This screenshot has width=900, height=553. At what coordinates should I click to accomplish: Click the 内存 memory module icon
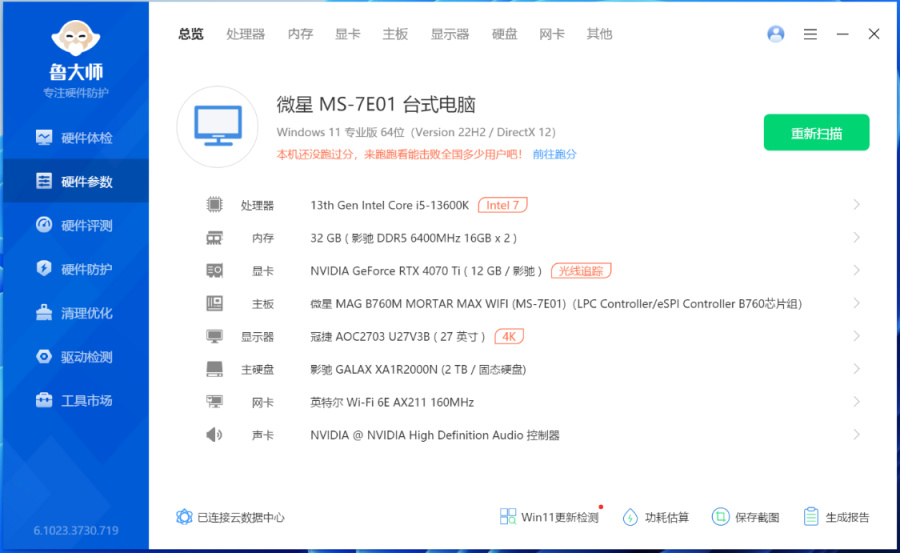tap(215, 238)
